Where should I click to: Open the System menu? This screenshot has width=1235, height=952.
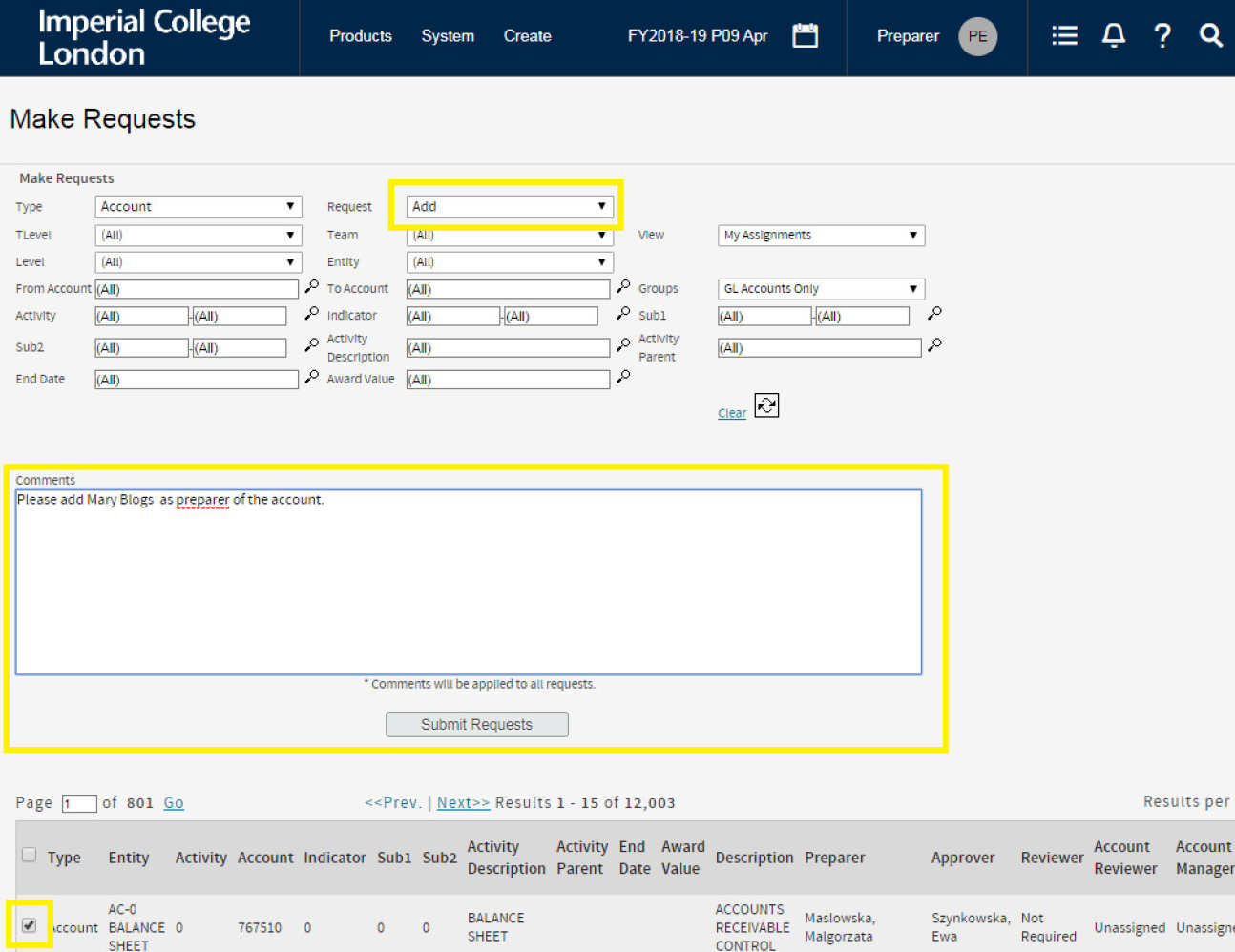[x=448, y=36]
